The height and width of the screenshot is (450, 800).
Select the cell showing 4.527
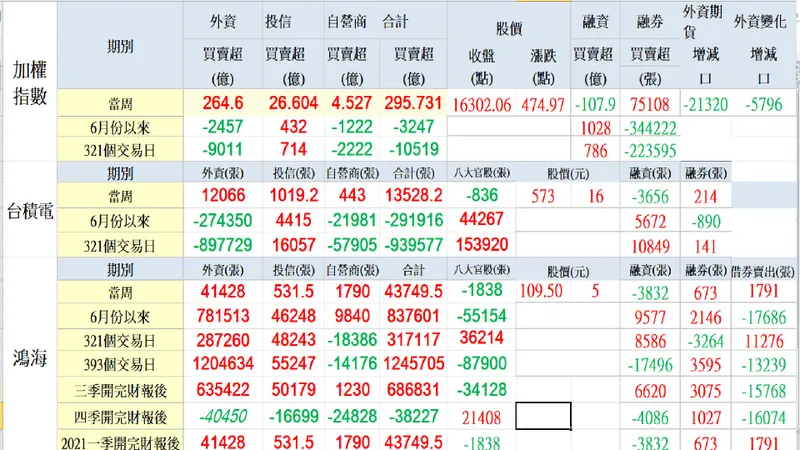pyautogui.click(x=352, y=103)
